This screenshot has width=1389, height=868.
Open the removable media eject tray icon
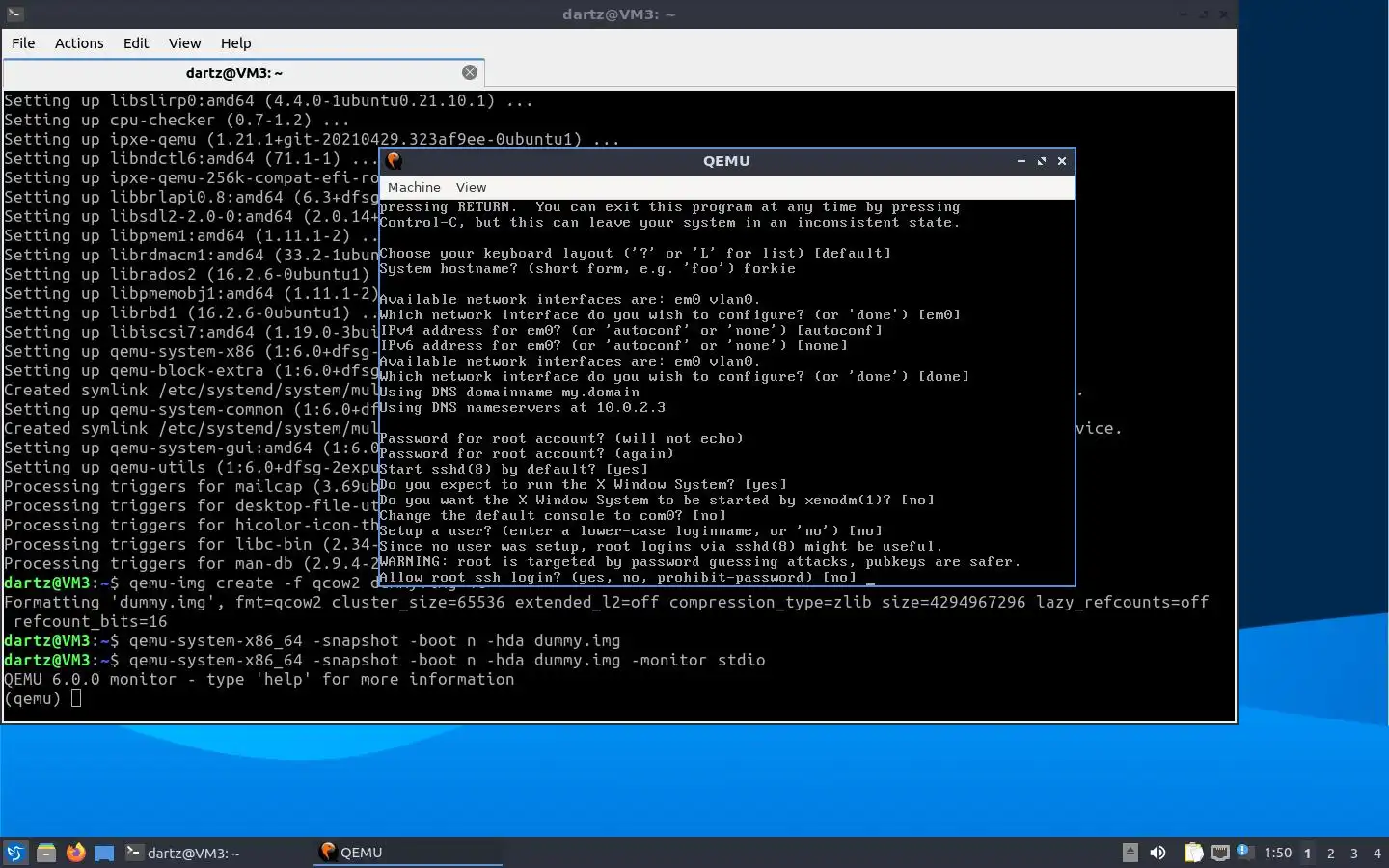[1130, 853]
